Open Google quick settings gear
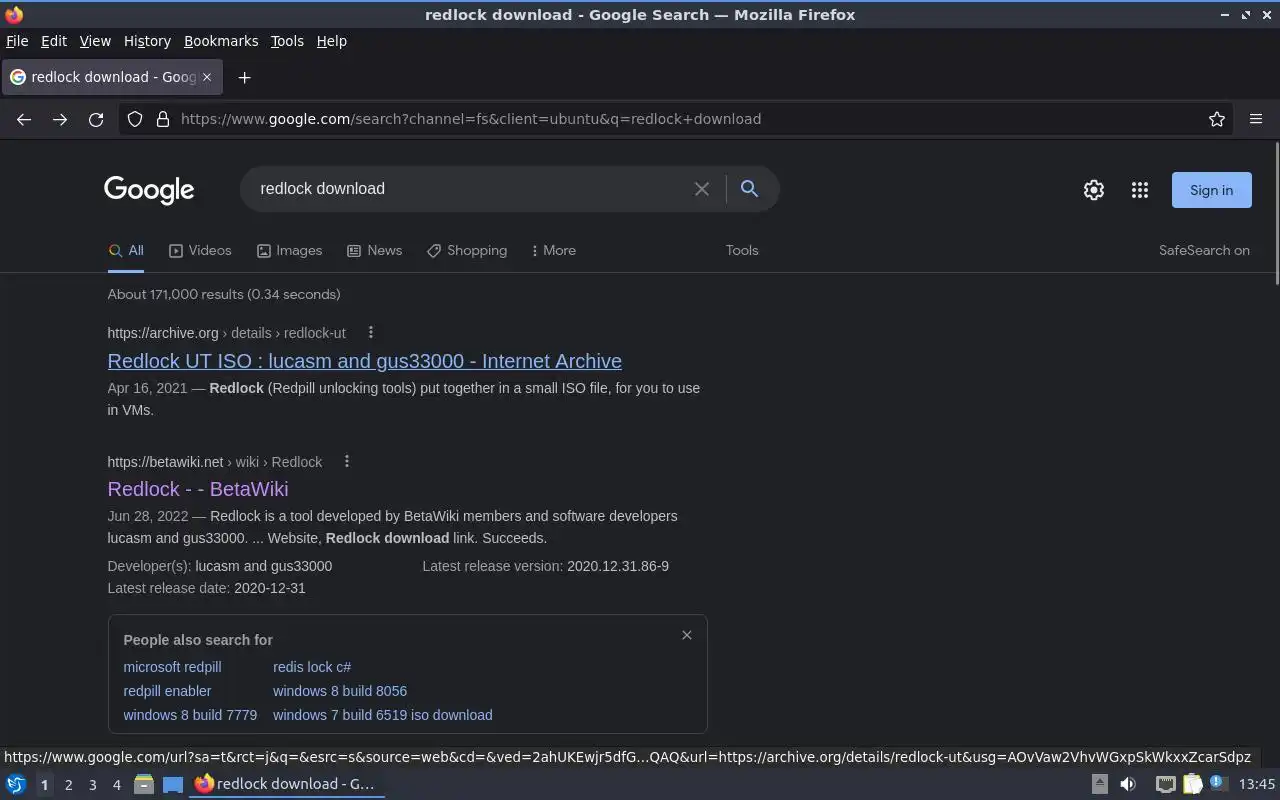 [x=1094, y=190]
